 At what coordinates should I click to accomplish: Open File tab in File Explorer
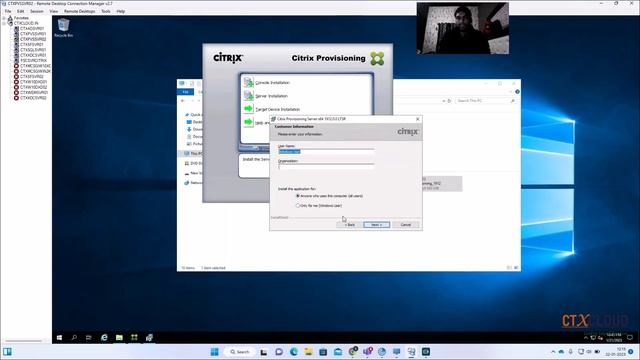point(185,92)
